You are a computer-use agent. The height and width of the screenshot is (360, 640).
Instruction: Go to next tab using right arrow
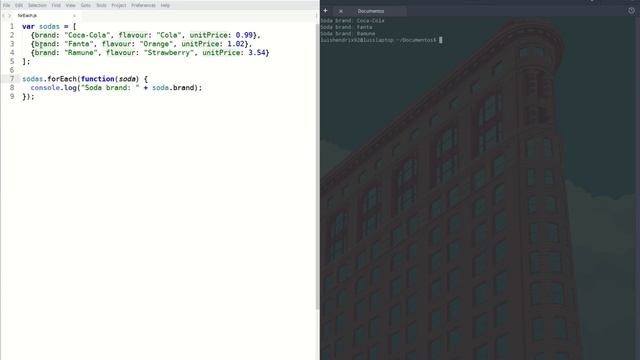(x=10, y=16)
